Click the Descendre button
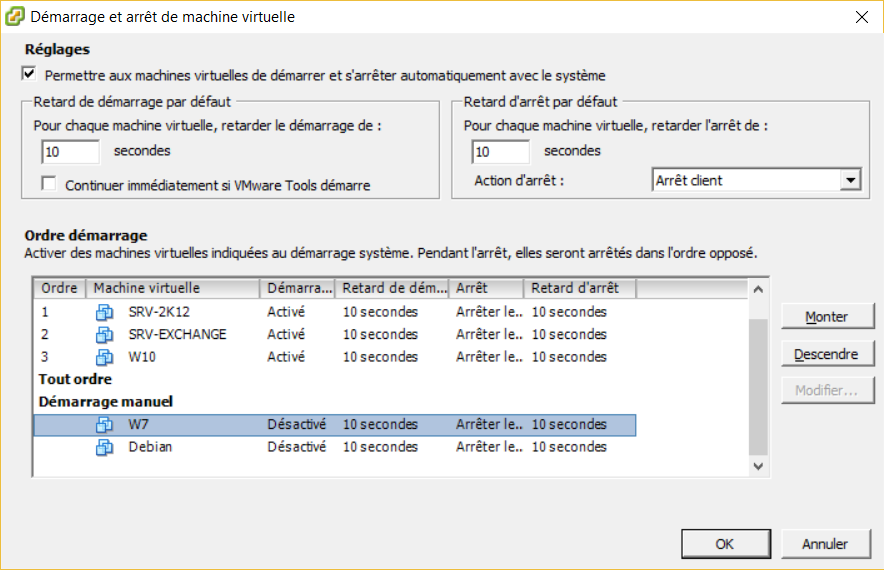 pyautogui.click(x=827, y=354)
